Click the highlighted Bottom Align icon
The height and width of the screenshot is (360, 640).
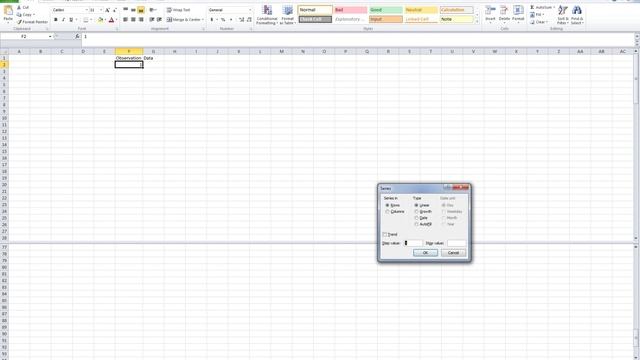[141, 10]
